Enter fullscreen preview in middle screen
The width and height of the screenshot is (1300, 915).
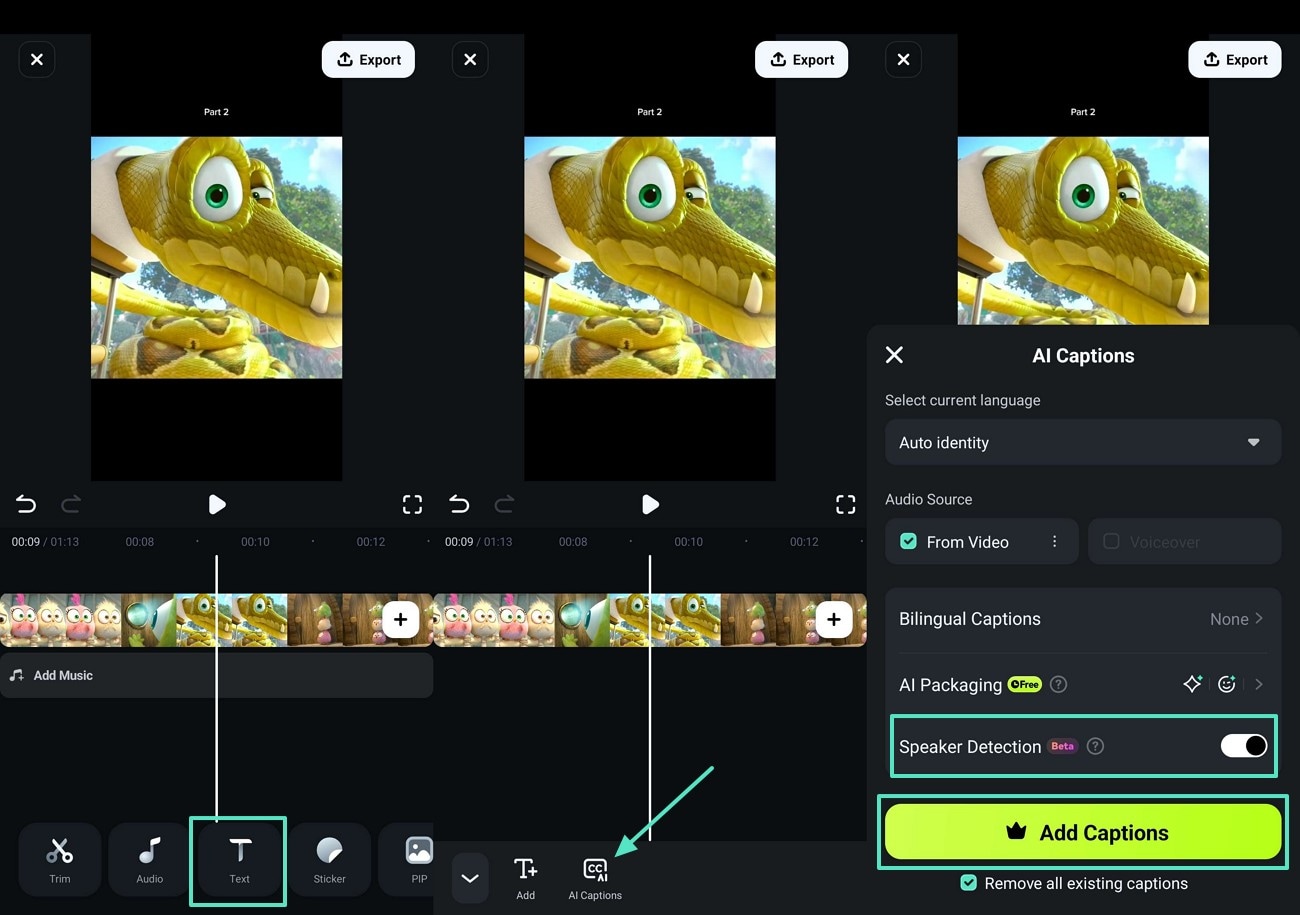[x=845, y=504]
